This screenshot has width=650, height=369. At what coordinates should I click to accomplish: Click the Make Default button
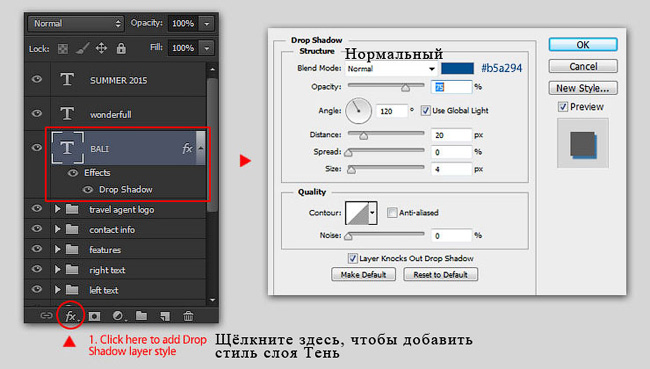[x=363, y=274]
